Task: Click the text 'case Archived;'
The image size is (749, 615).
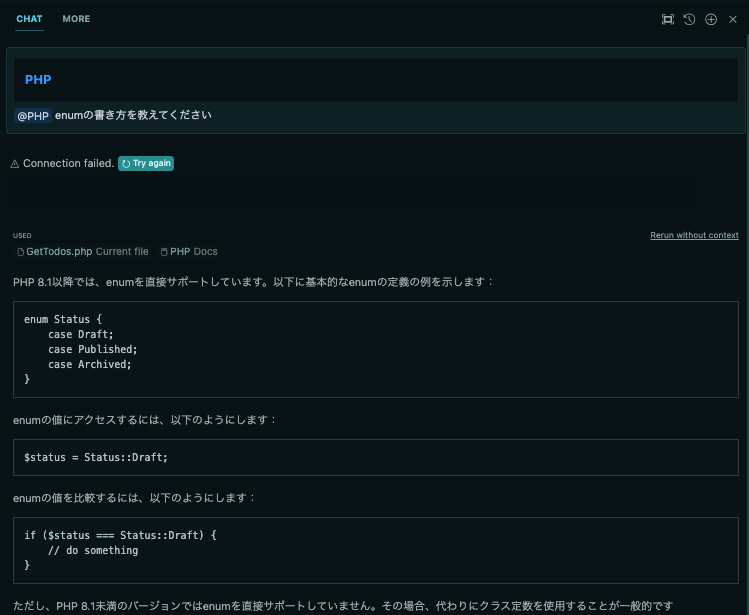Action: 89,365
